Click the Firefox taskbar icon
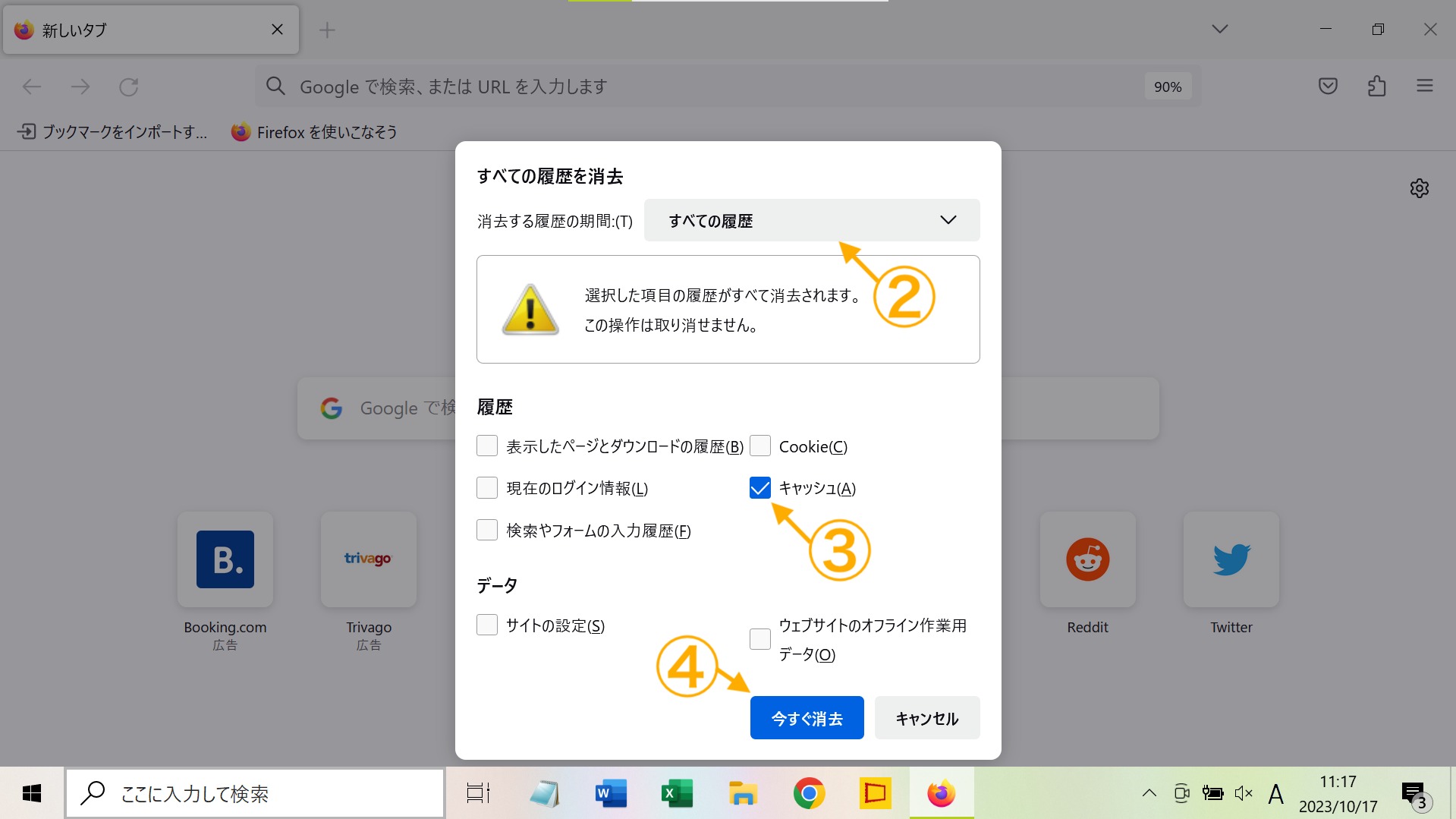 pyautogui.click(x=942, y=794)
